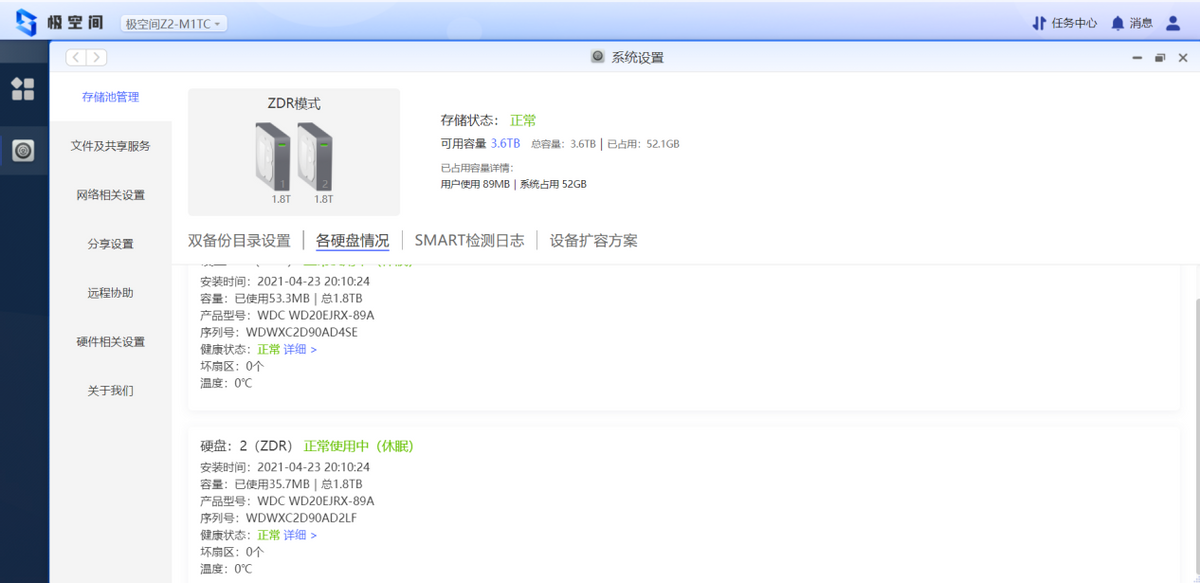Select 远程协助 in the left panel

point(110,291)
